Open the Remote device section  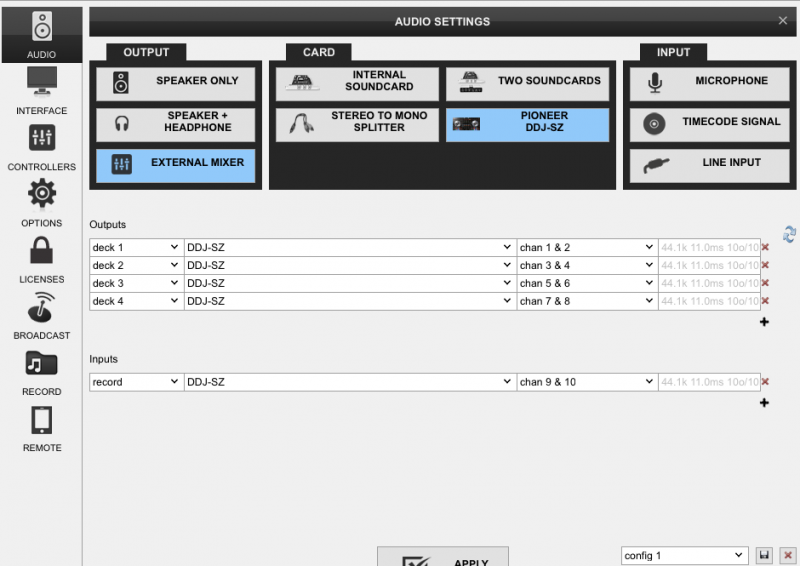click(42, 428)
